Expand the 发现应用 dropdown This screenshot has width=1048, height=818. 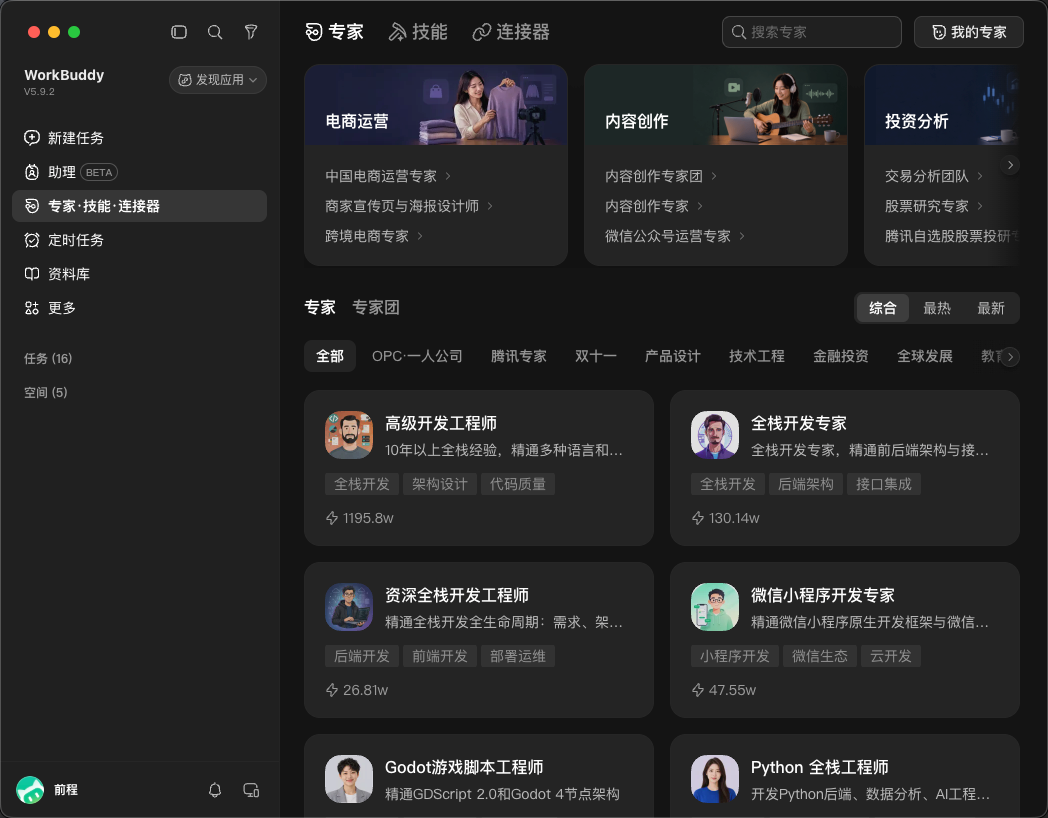(x=218, y=80)
